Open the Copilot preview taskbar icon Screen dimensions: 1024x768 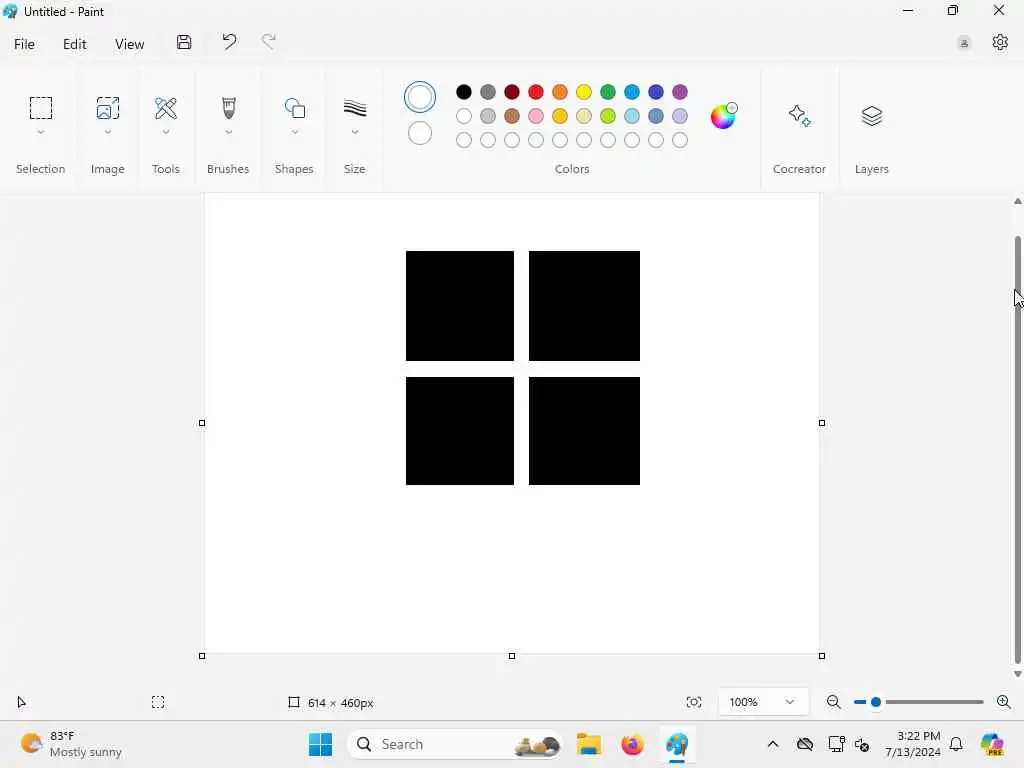[992, 744]
